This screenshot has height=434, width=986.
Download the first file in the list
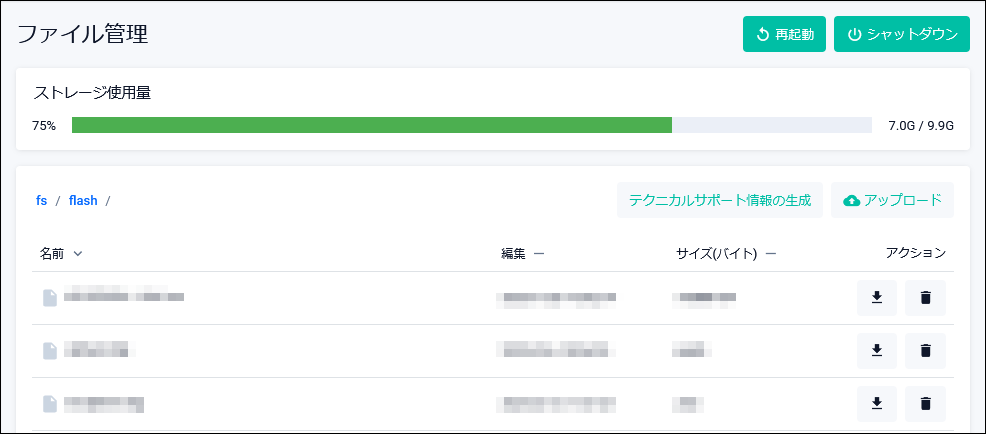pos(877,298)
